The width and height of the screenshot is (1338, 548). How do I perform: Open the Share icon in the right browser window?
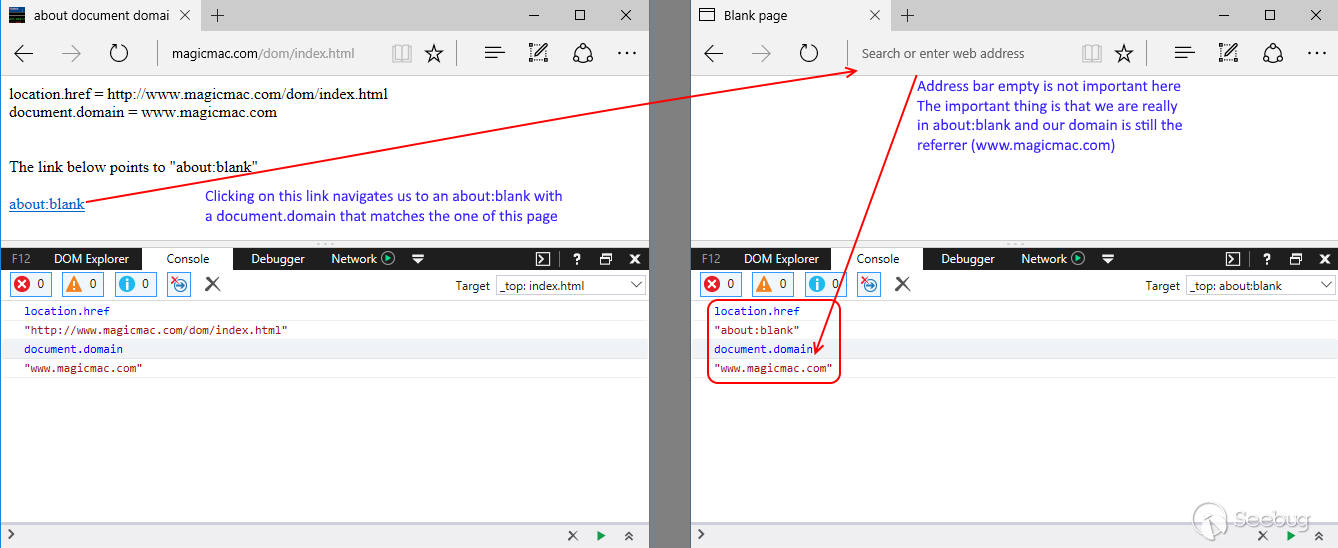(1273, 54)
